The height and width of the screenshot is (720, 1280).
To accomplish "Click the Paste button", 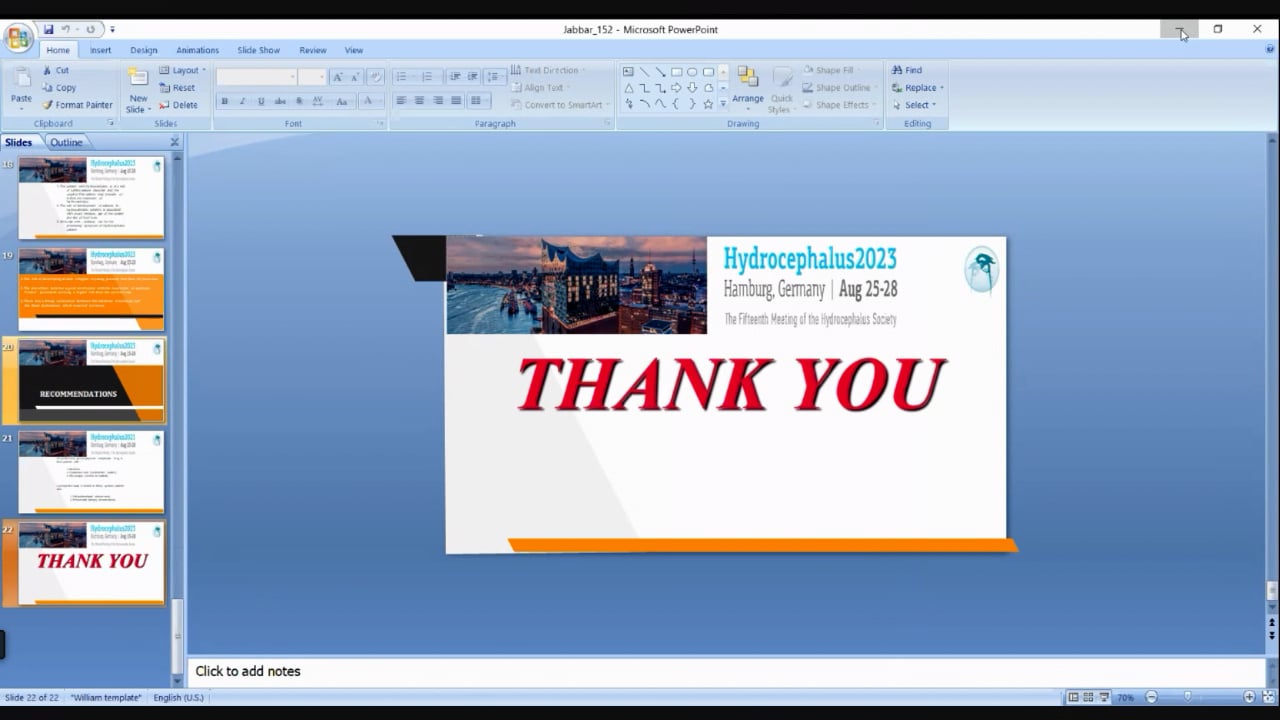I will [x=21, y=86].
